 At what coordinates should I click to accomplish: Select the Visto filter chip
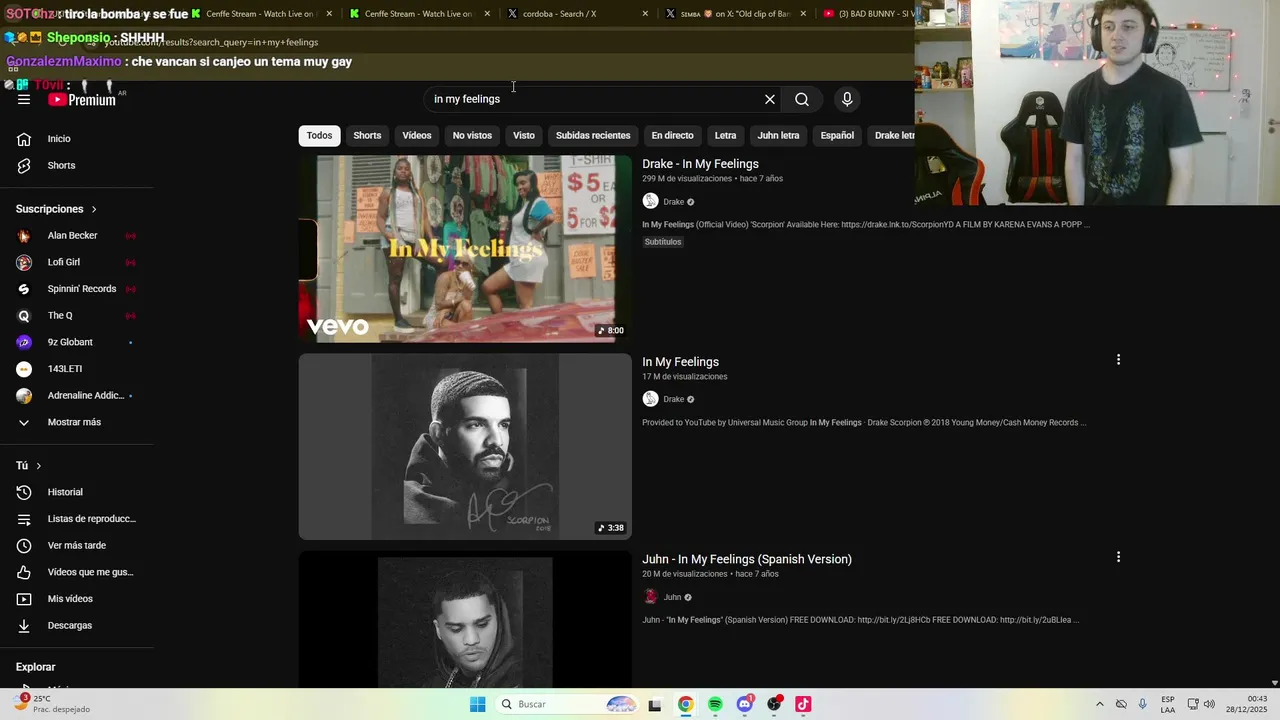coord(524,135)
